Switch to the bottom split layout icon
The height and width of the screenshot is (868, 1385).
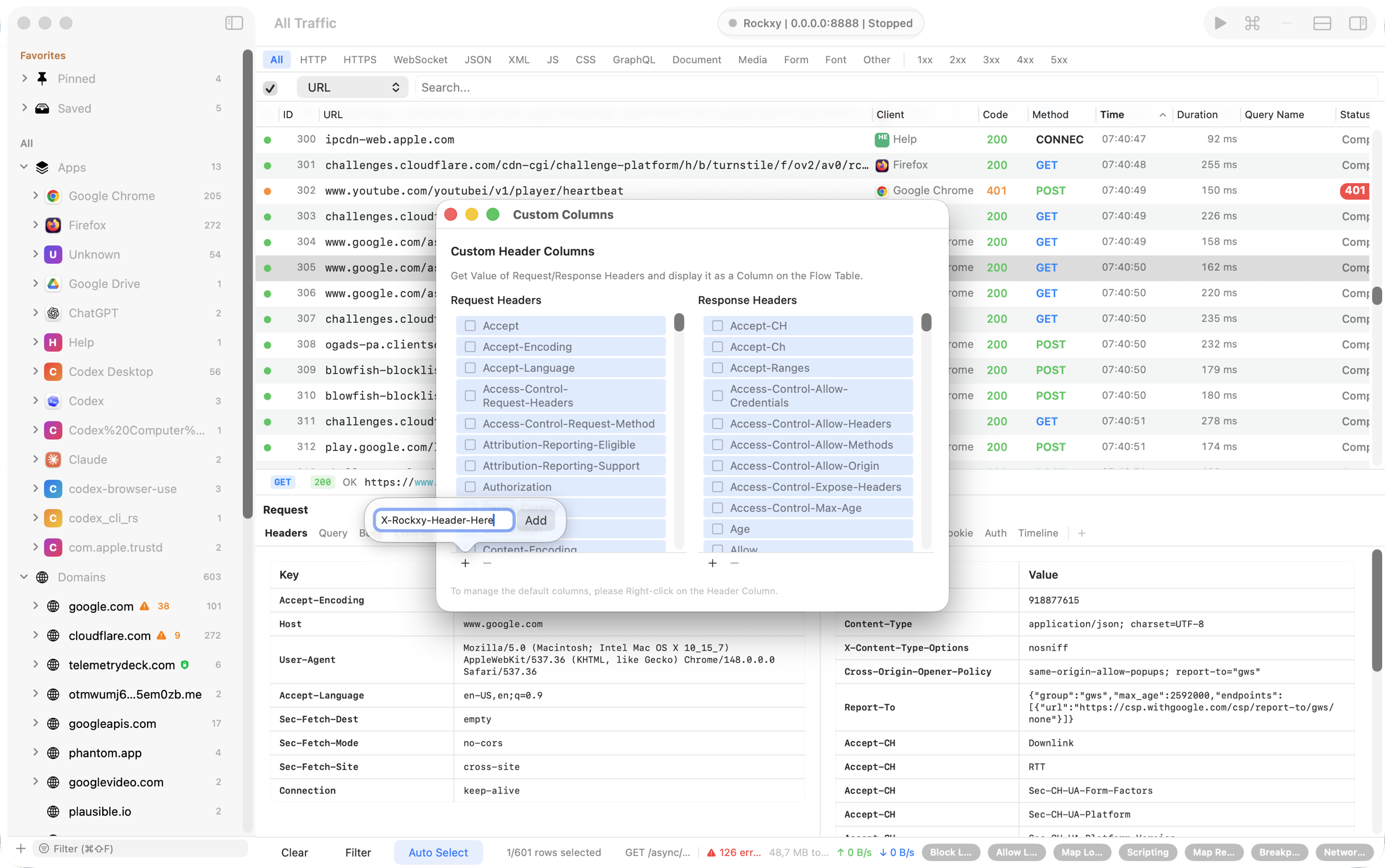[x=1323, y=23]
